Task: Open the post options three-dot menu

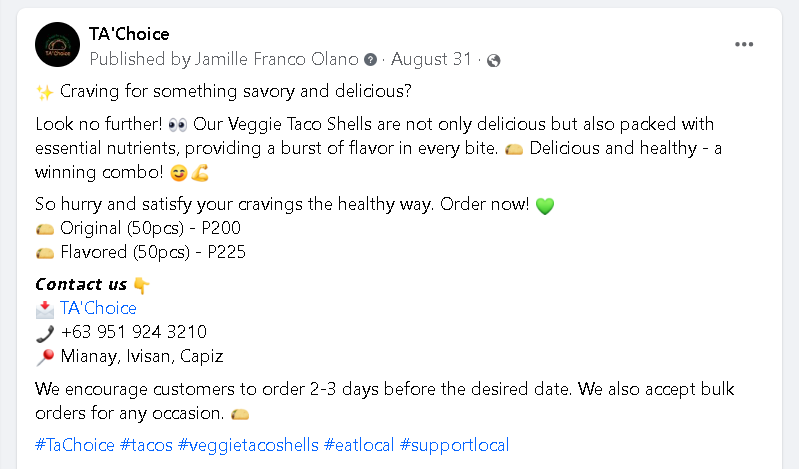Action: (744, 45)
